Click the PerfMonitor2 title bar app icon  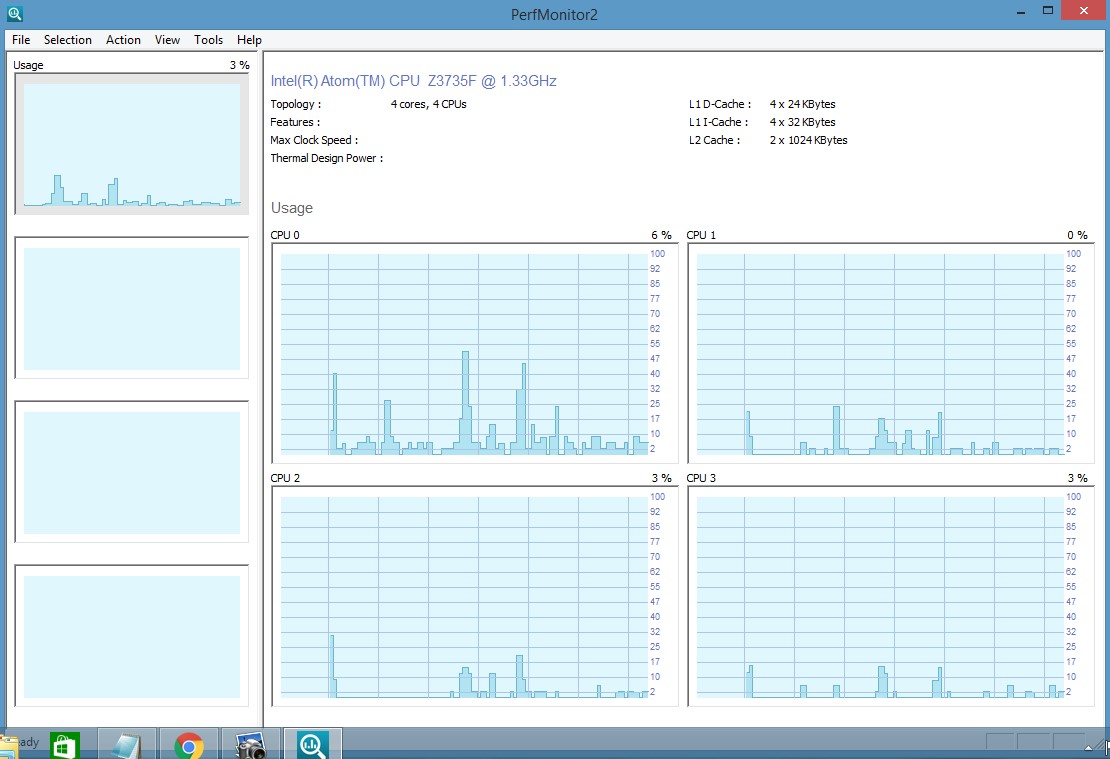pos(14,13)
